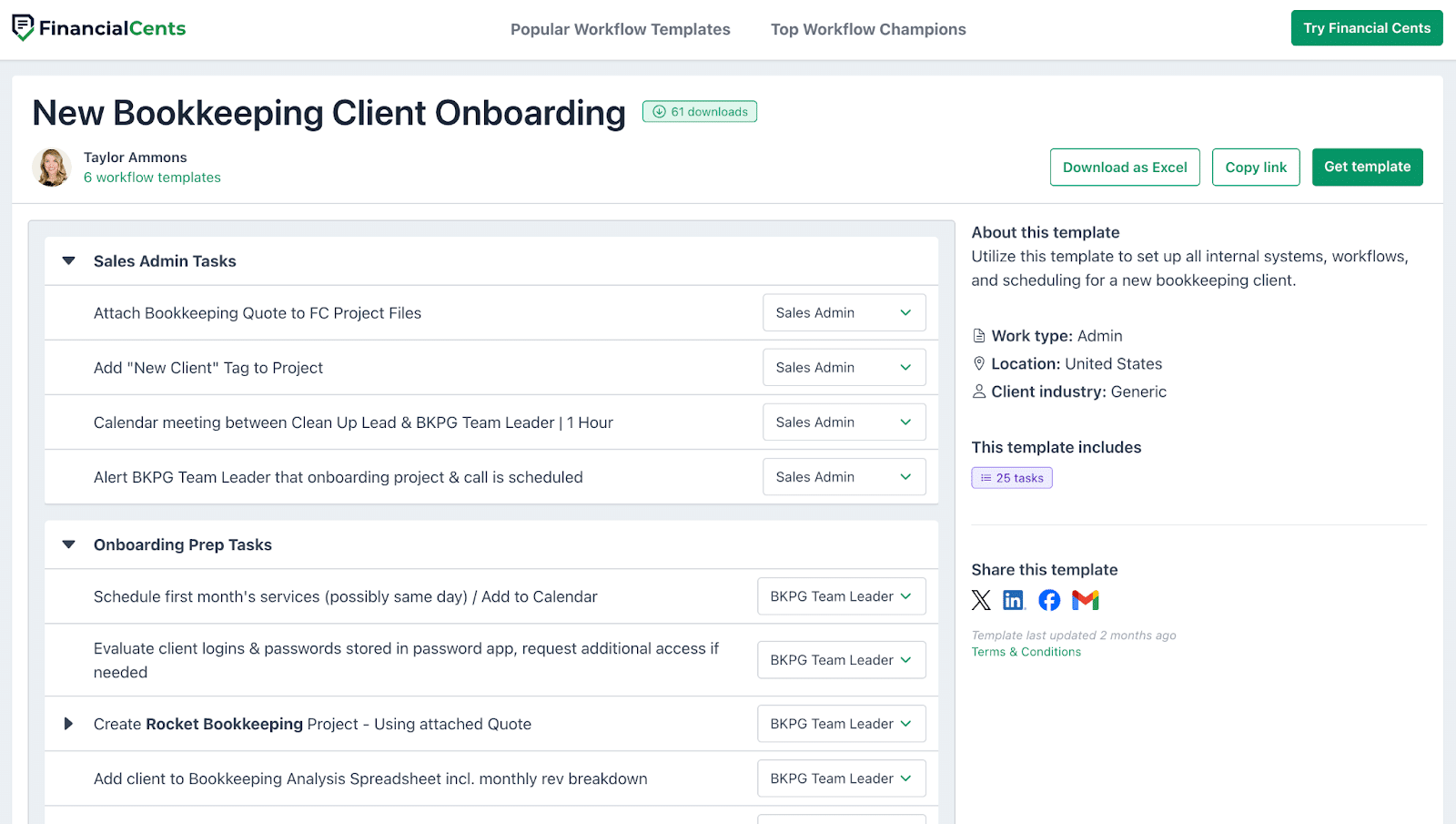
Task: Click Try Financial Cents button
Action: [x=1367, y=28]
